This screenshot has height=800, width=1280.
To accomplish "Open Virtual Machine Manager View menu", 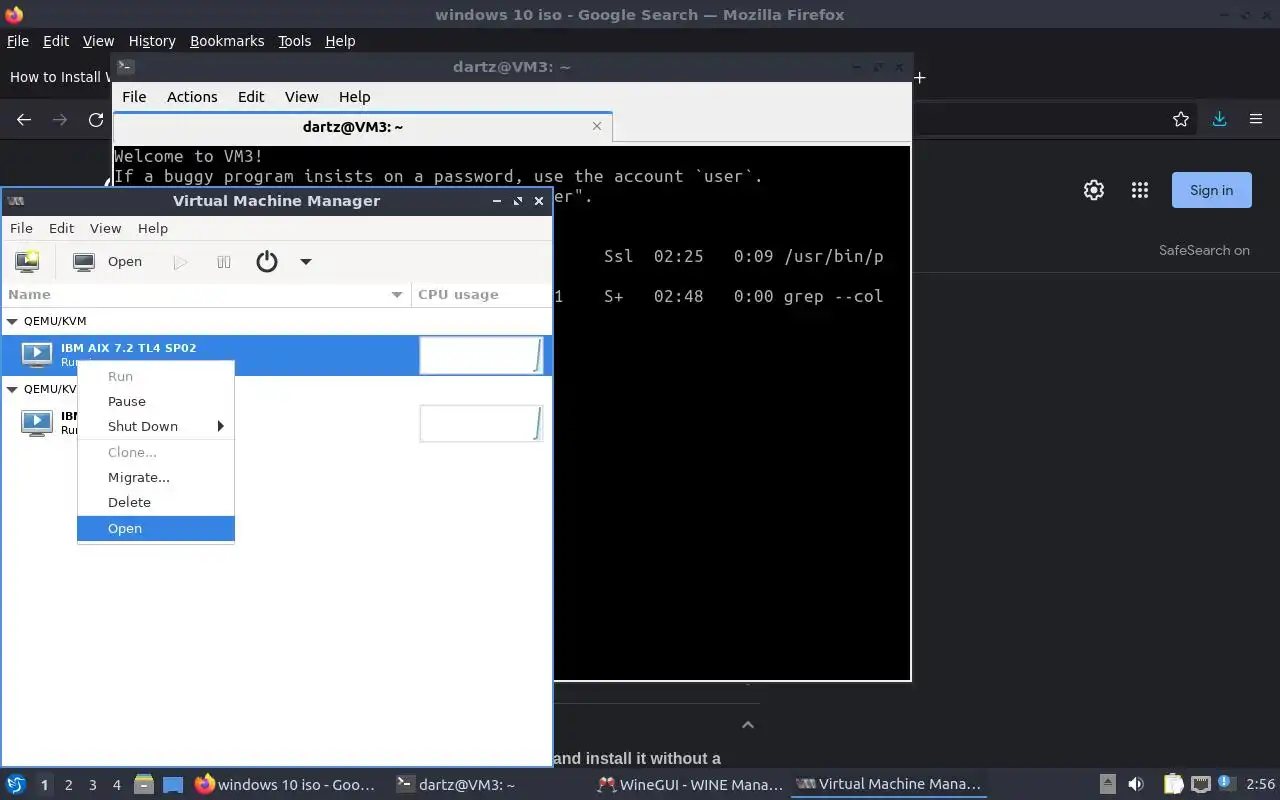I will [x=105, y=228].
